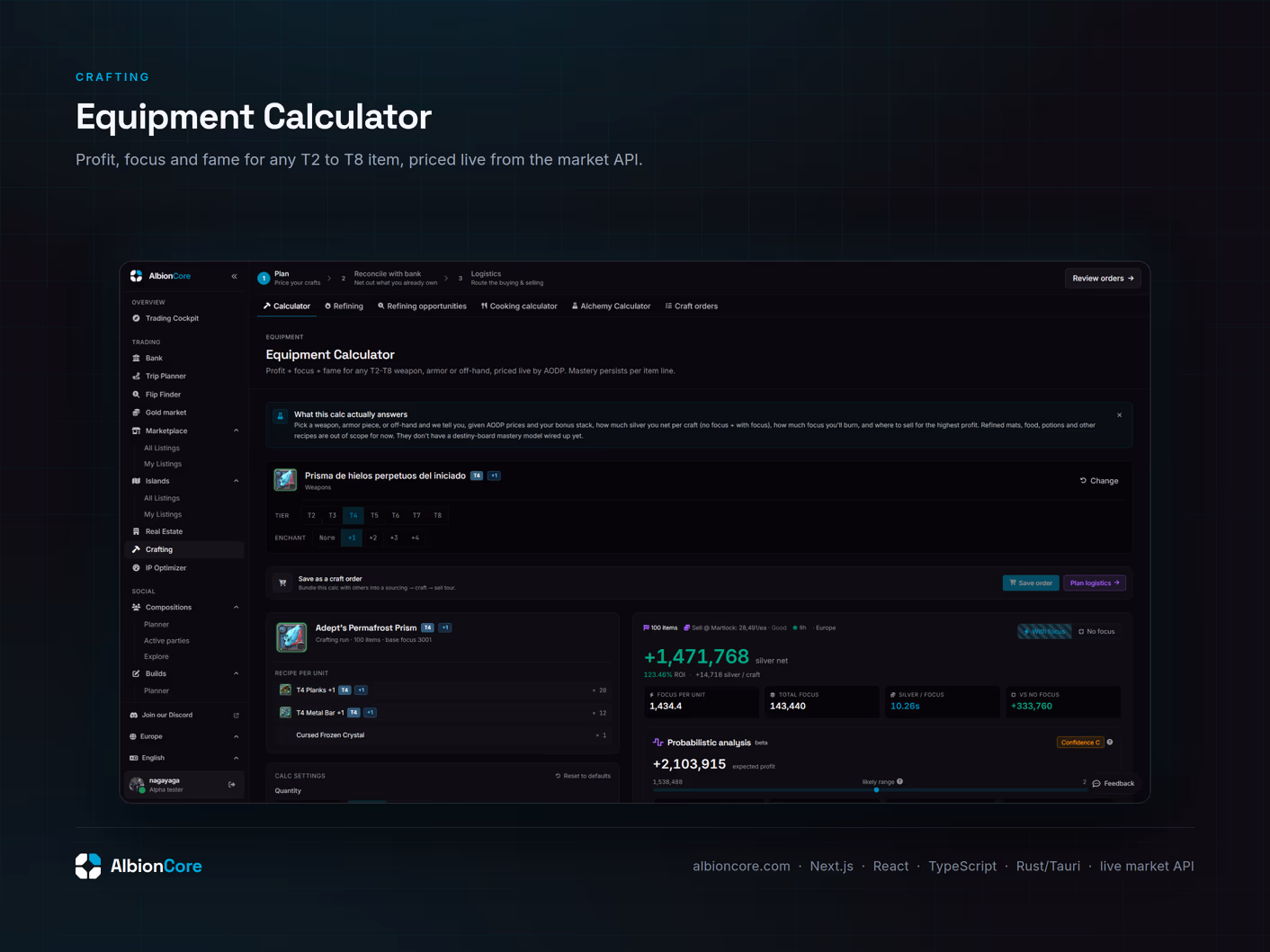The image size is (1270, 952).
Task: Click the Adept's Permafrost Prism item thumbnail
Action: click(x=291, y=636)
